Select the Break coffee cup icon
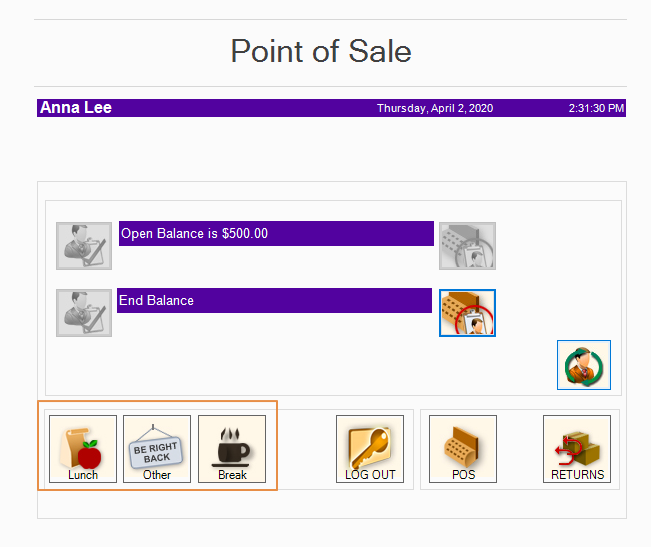Viewport: 651px width, 547px height. point(232,446)
